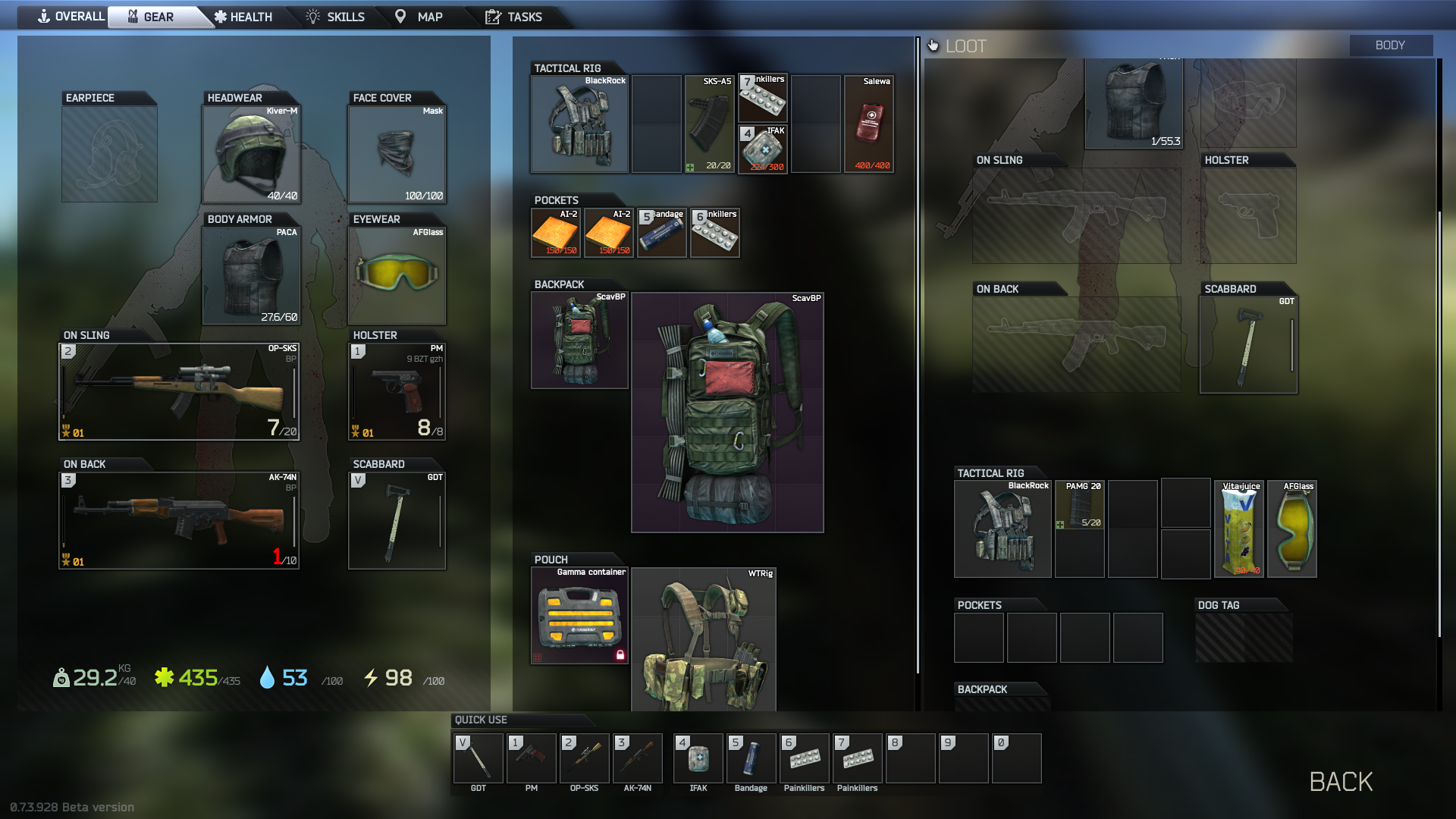Click the empty loot ON SLING slot
The height and width of the screenshot is (819, 1456).
click(1077, 215)
